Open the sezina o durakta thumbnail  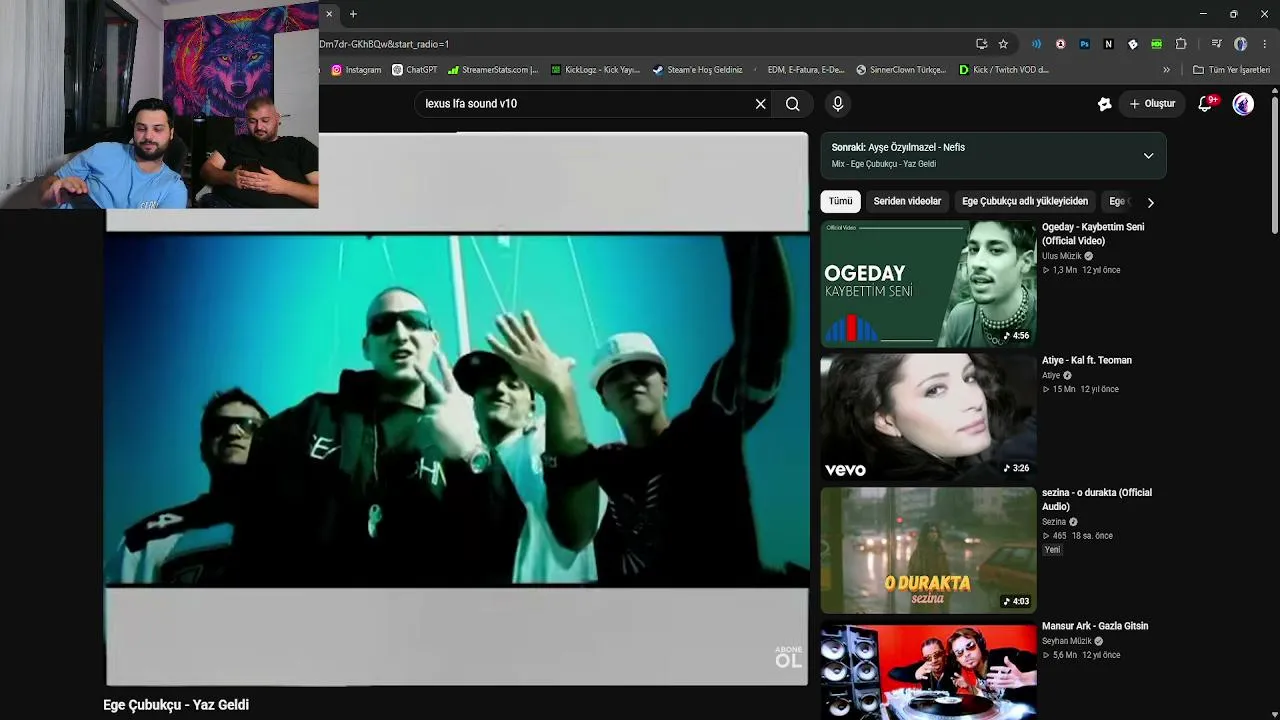[928, 550]
